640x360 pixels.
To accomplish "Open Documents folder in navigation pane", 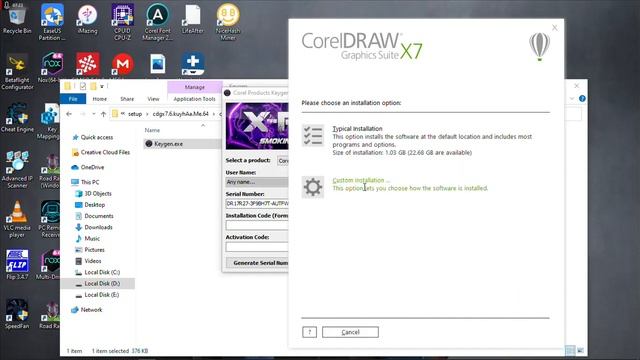I will [x=99, y=216].
